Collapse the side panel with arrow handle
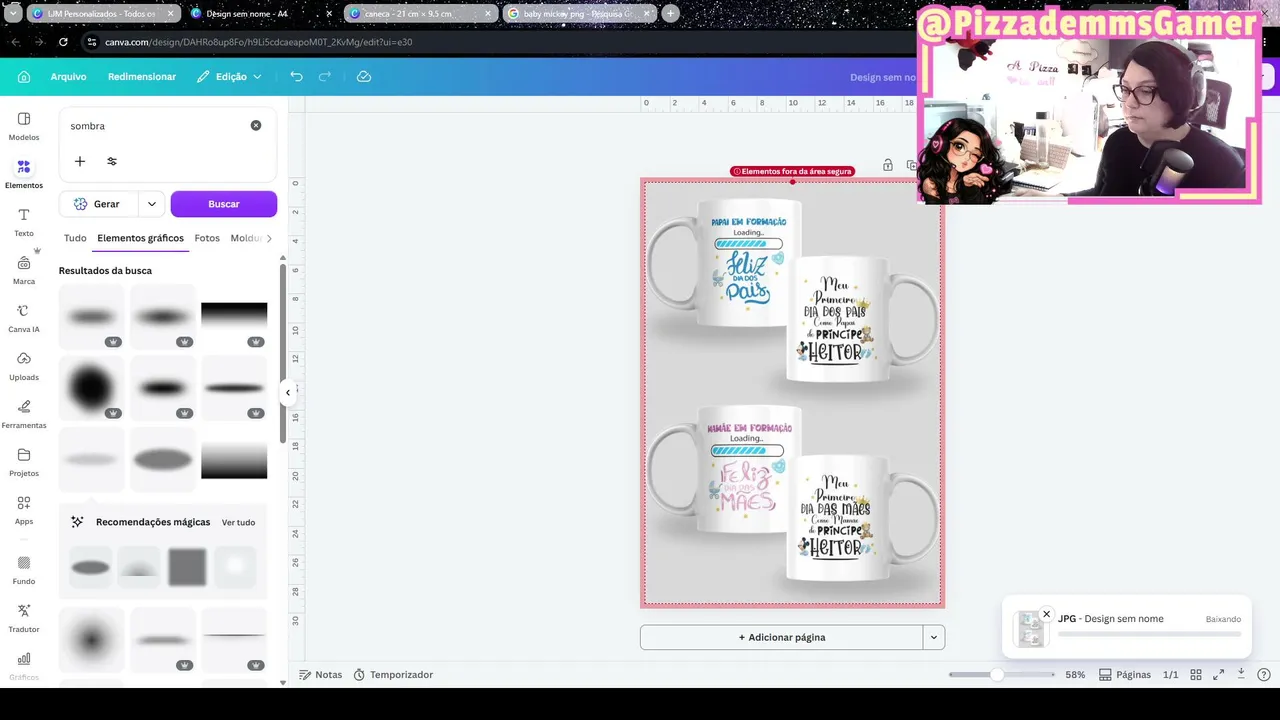1280x720 pixels. click(x=288, y=393)
